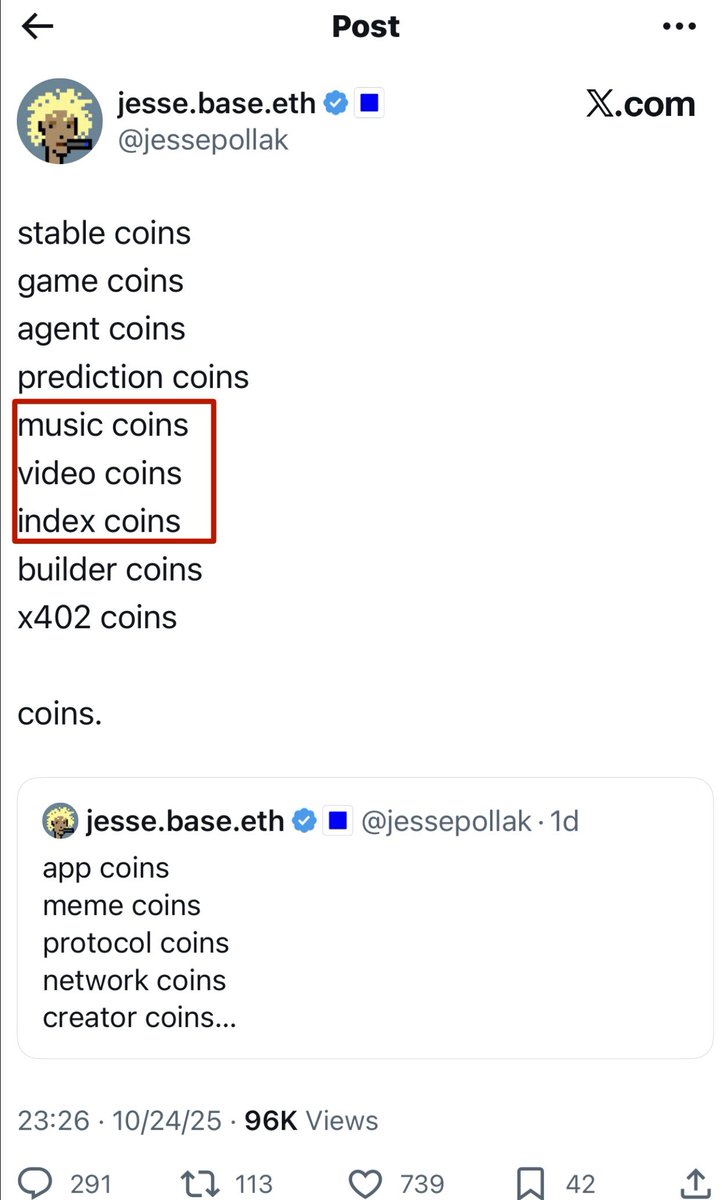Screen dimensions: 725x1200
Task: Click the 23:26 · 10/24/25 post timestamp
Action: pos(118,1121)
